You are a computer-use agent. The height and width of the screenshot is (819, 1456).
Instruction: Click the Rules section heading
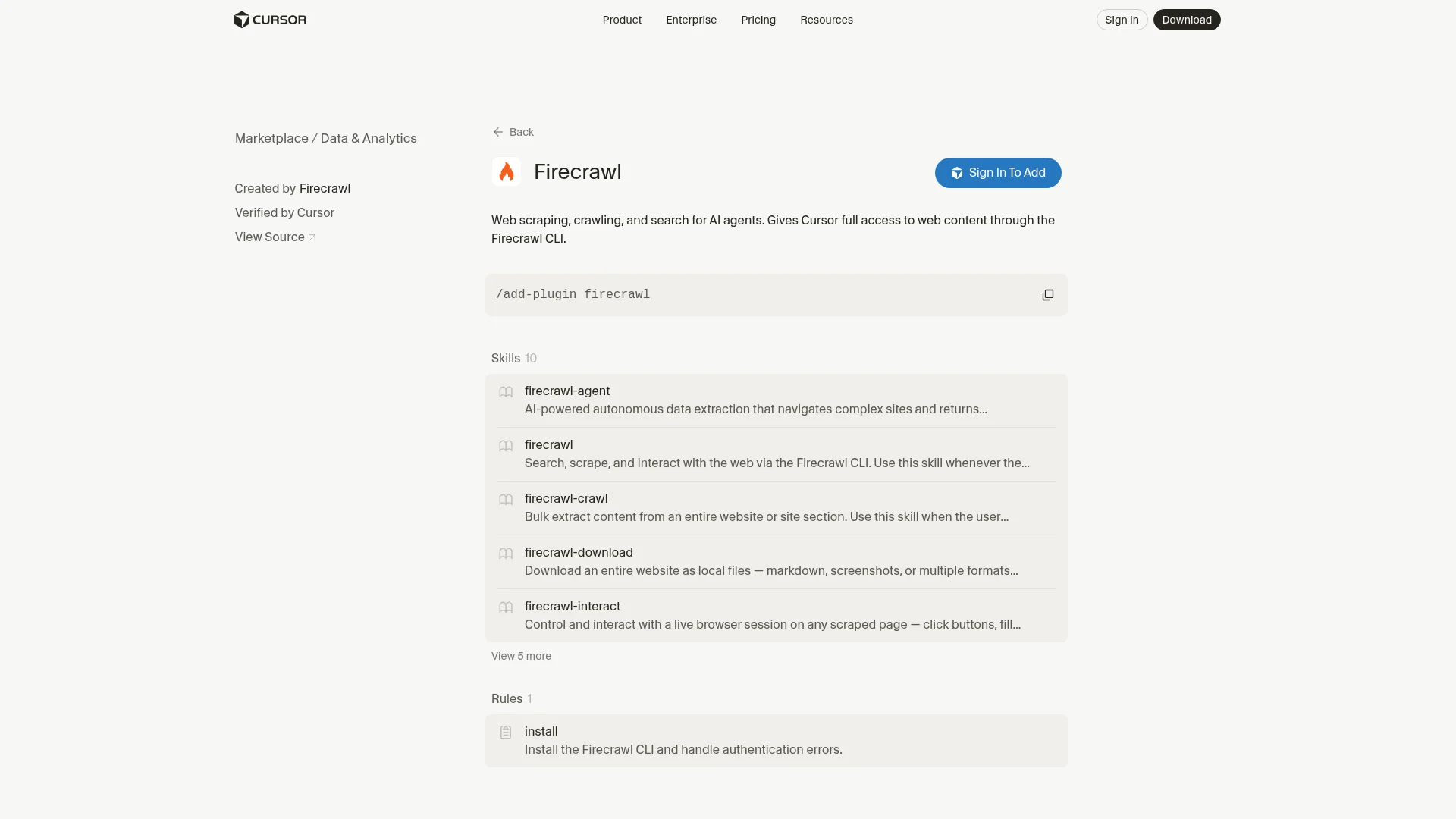tap(507, 698)
